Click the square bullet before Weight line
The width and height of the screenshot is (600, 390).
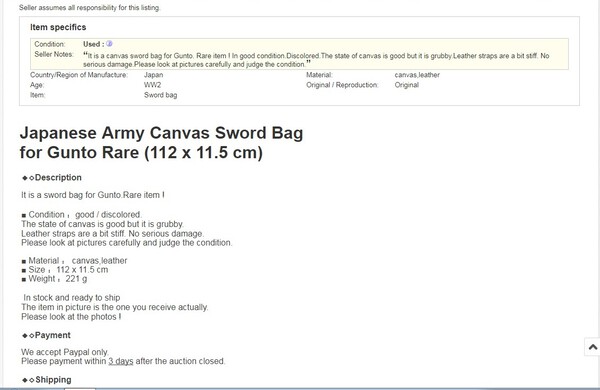(24, 279)
